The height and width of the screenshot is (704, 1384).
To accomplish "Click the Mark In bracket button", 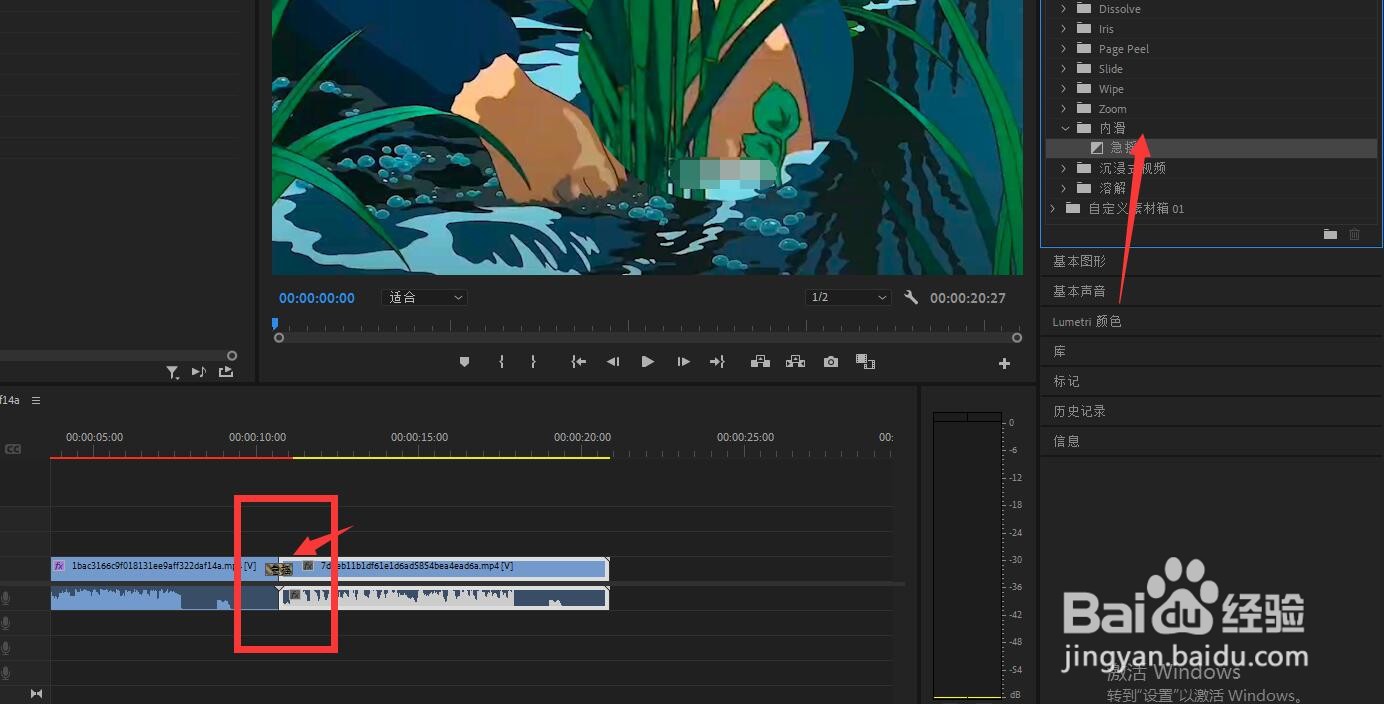I will tap(501, 362).
